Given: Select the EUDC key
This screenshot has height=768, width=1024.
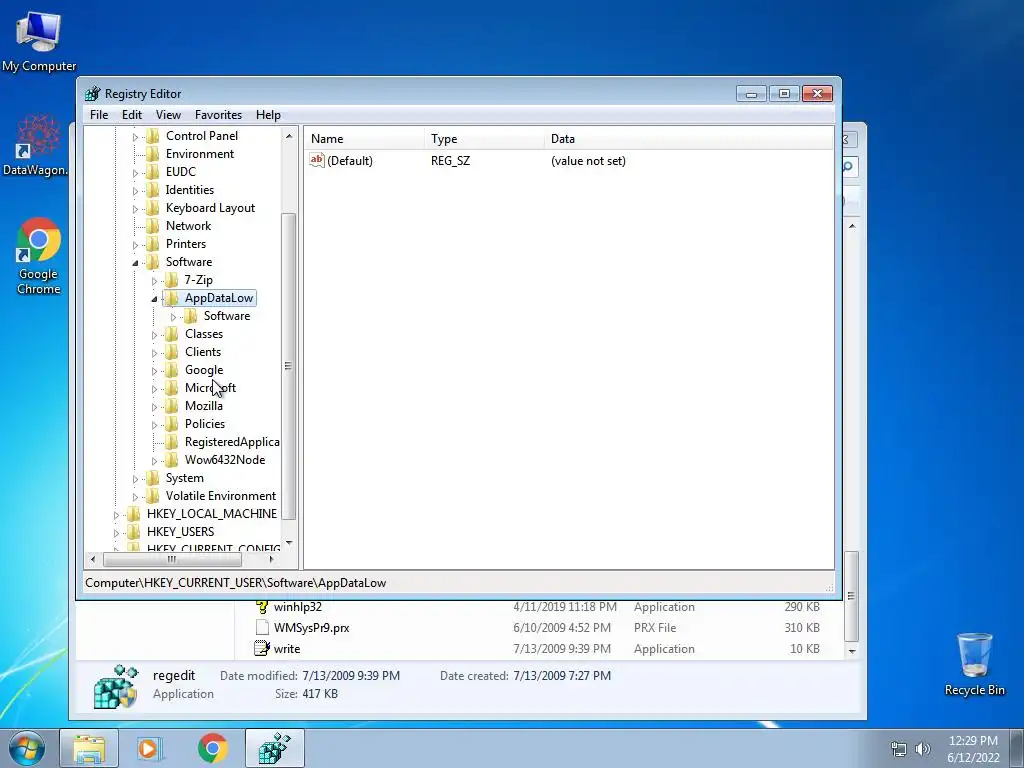Looking at the screenshot, I should (x=180, y=172).
